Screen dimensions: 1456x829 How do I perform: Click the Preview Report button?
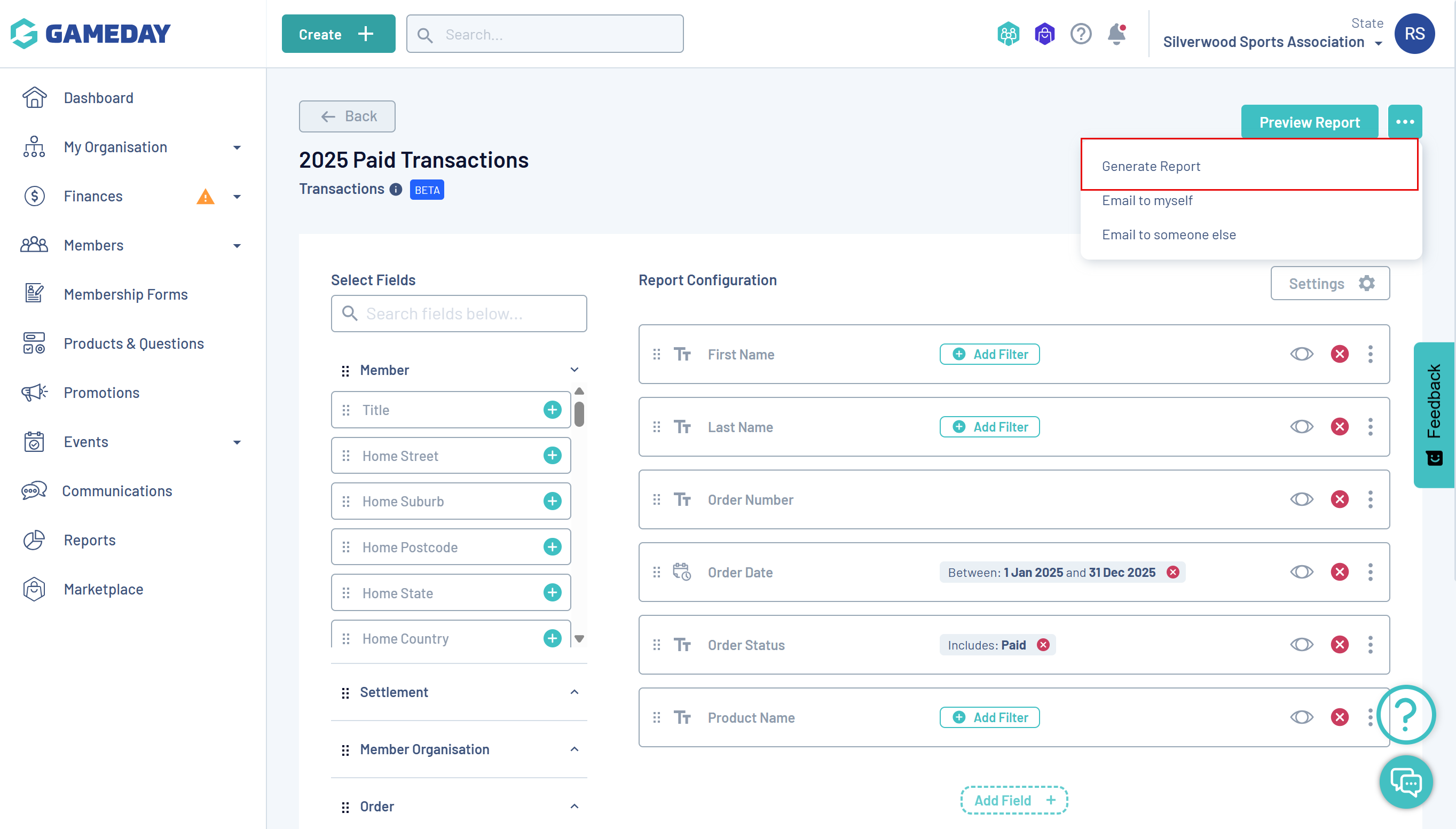pos(1309,122)
